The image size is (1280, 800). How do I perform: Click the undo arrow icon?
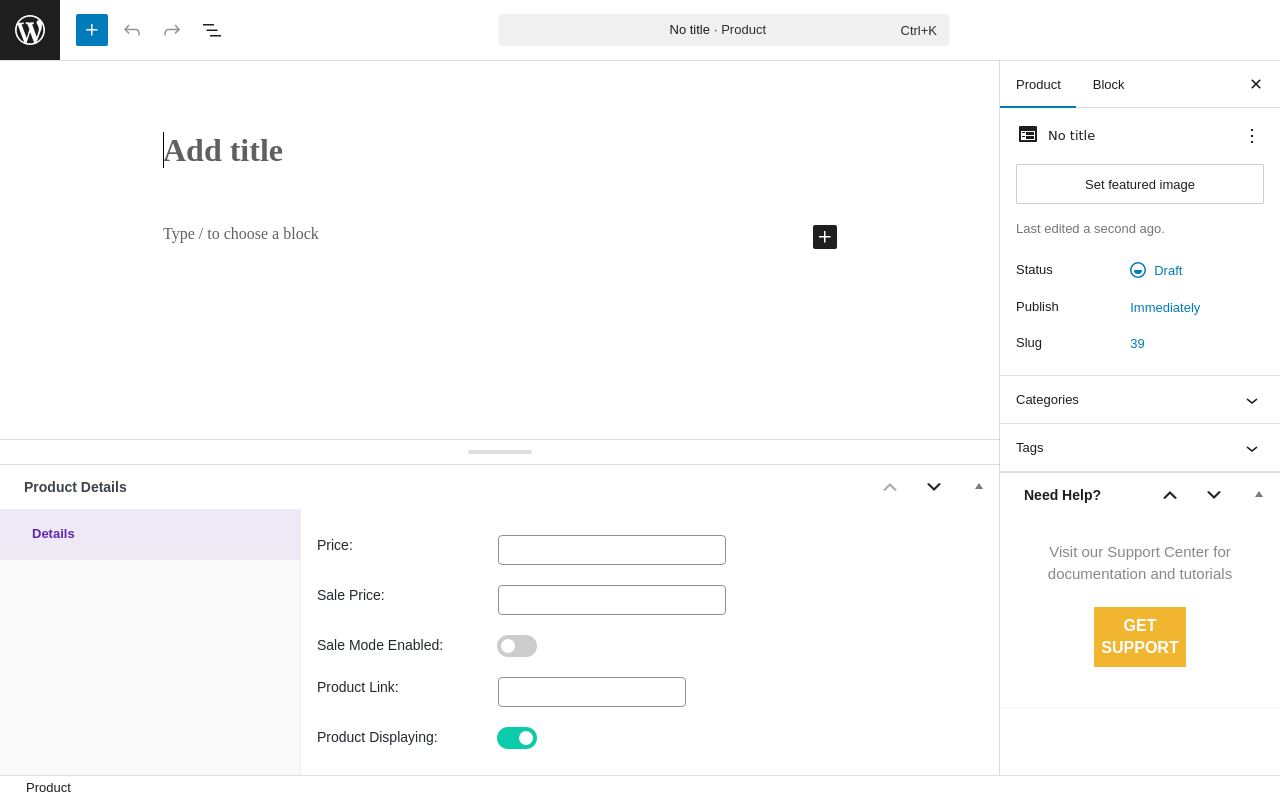tap(132, 30)
